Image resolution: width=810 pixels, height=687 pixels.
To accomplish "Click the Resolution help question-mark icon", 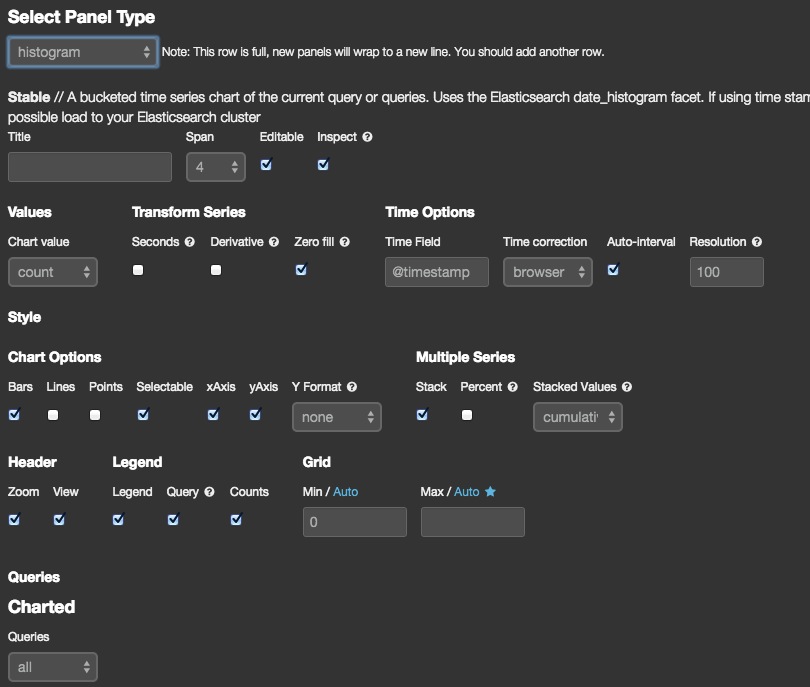I will (756, 242).
